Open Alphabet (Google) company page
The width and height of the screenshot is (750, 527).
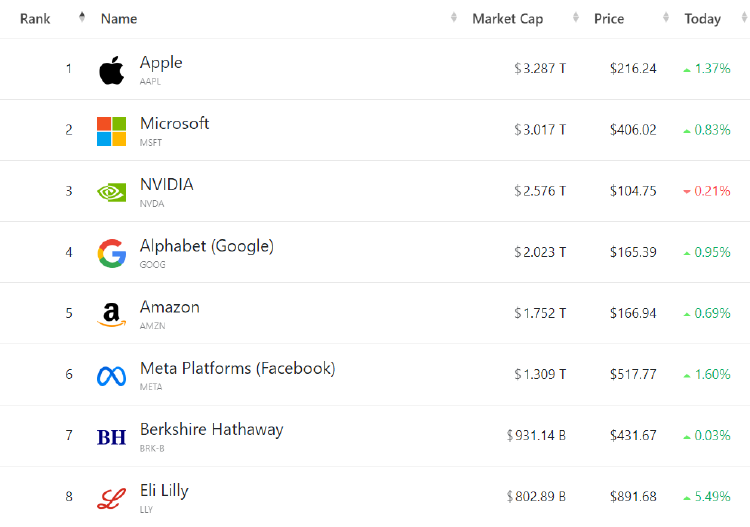(x=206, y=246)
